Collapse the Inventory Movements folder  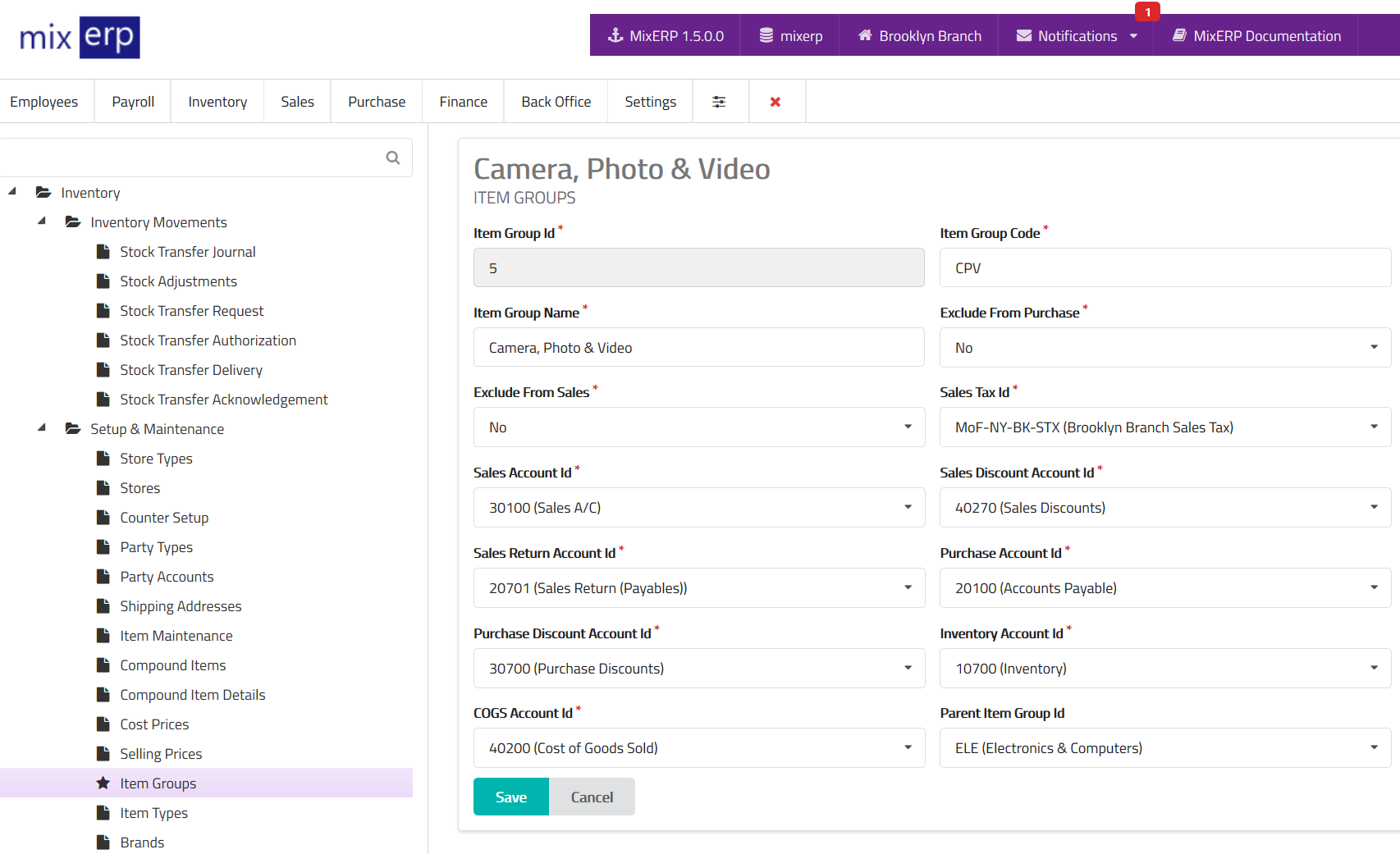point(42,221)
